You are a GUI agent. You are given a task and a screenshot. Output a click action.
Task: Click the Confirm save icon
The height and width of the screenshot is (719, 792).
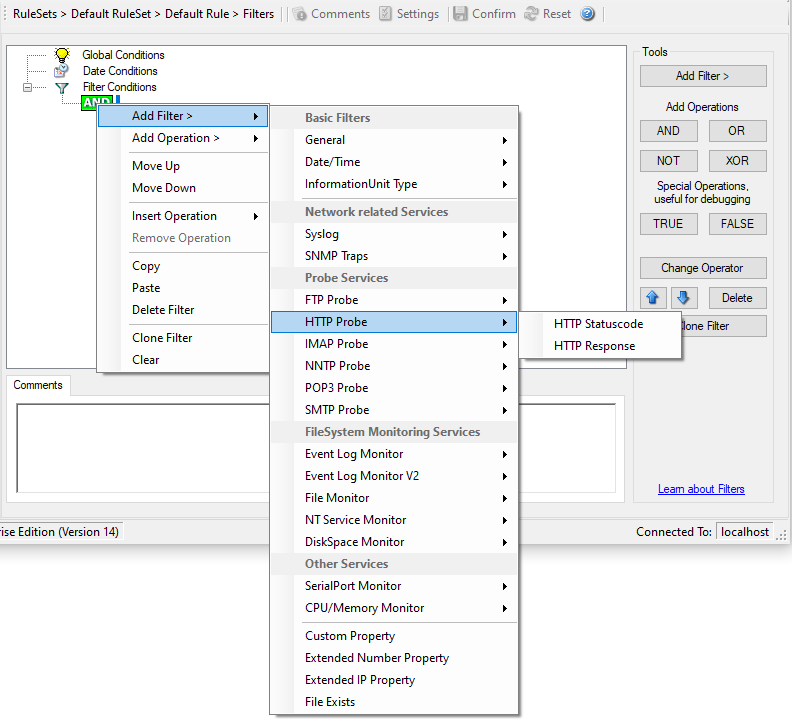coord(460,14)
